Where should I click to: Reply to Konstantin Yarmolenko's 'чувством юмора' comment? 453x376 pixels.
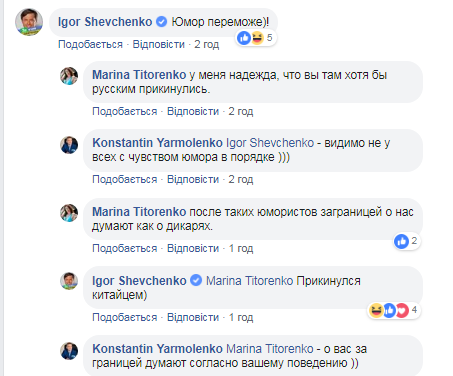193,179
